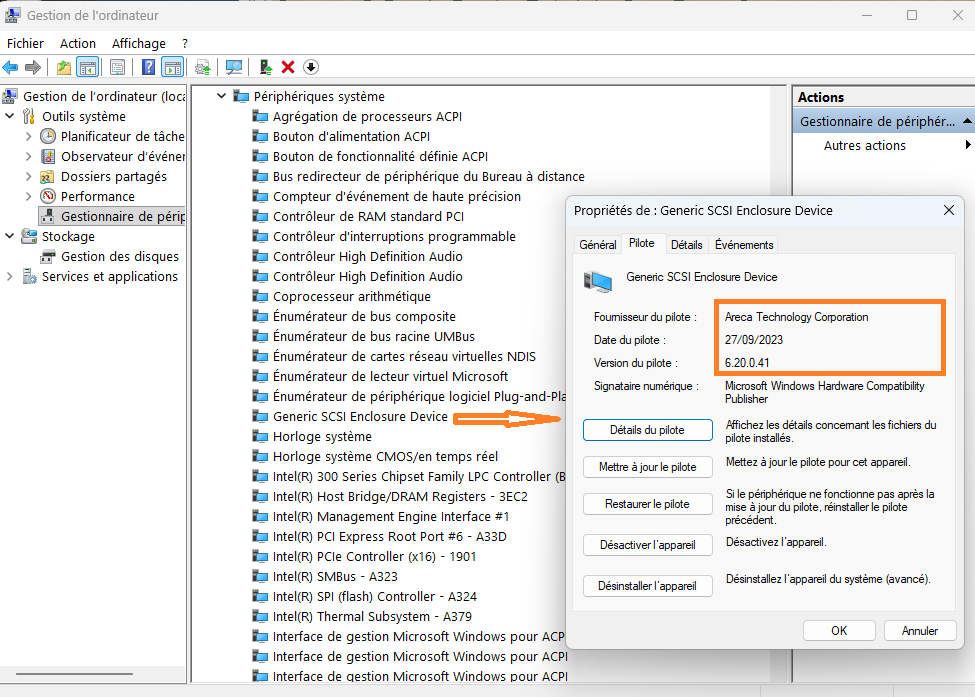
Task: Select Contrôleur de RAM standard PCI
Action: pos(369,216)
